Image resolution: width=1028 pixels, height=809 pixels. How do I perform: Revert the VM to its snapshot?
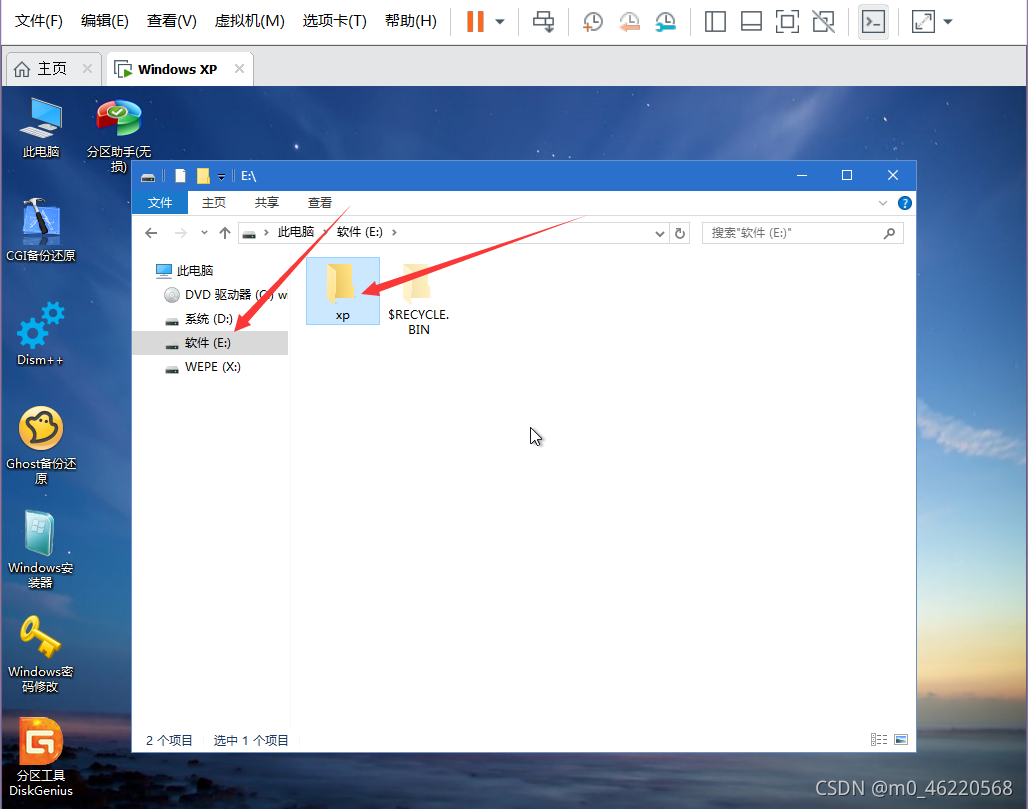tap(629, 21)
